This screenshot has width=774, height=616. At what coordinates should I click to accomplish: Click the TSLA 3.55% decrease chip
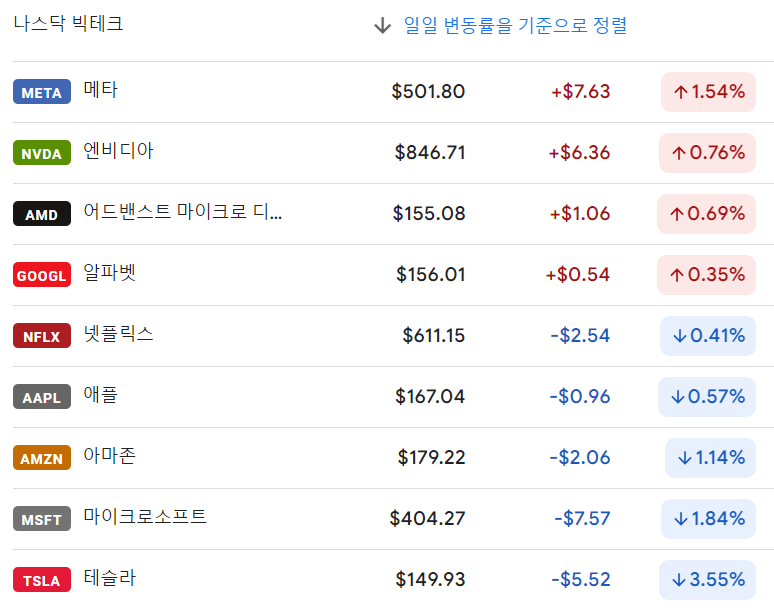[708, 580]
